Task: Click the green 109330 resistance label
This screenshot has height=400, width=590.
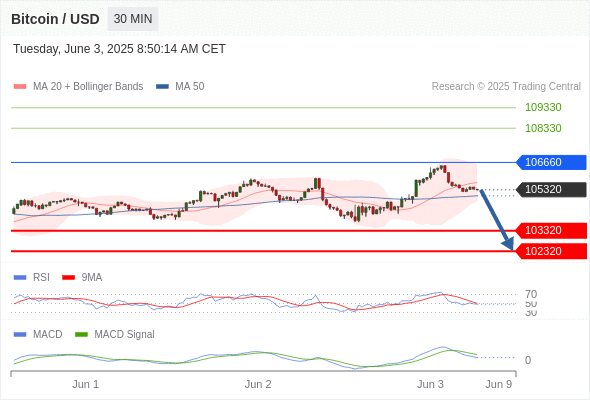Action: point(543,107)
